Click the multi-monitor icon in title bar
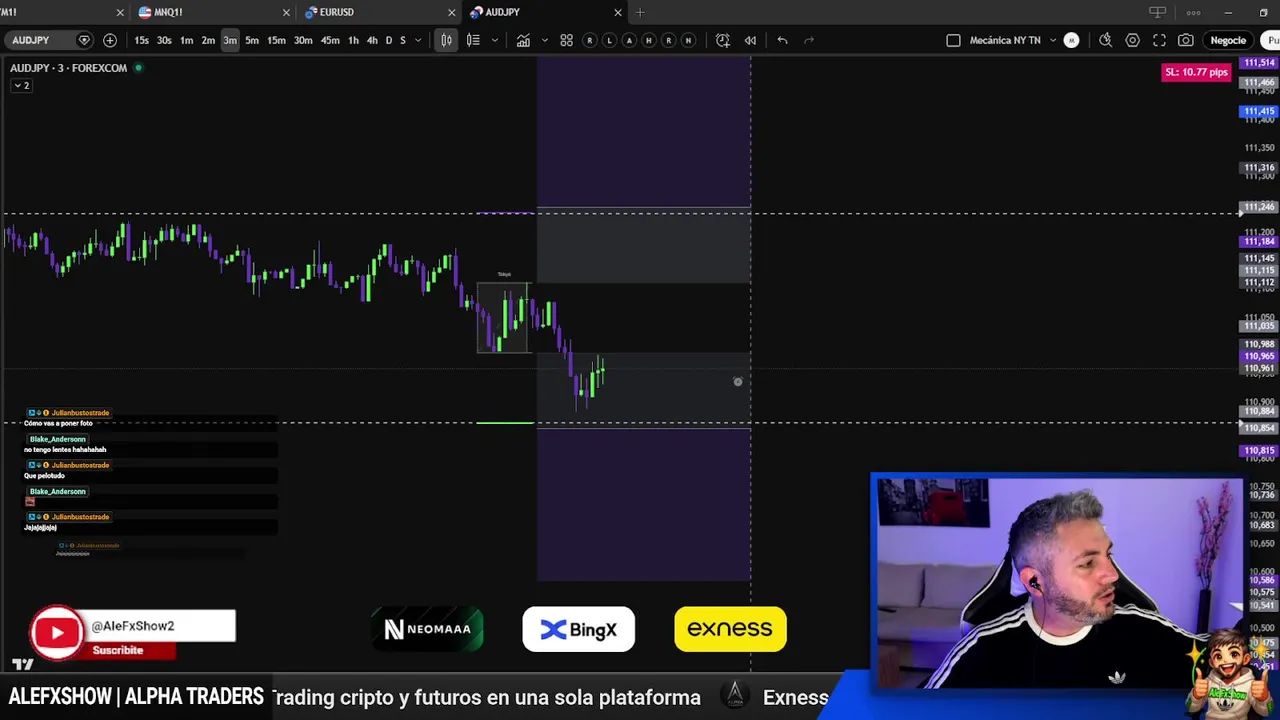This screenshot has width=1280, height=720. (1157, 12)
